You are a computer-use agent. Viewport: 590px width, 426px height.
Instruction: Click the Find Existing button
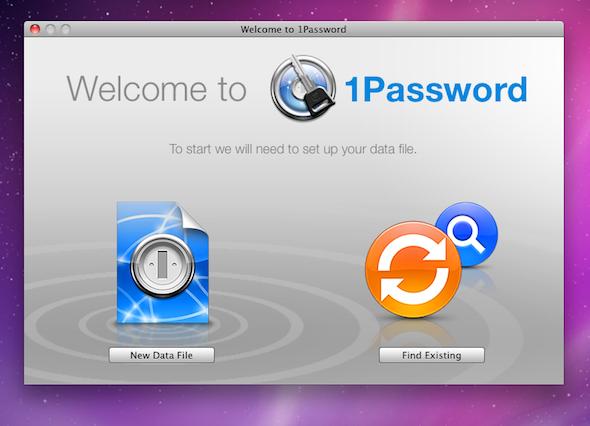coord(432,355)
